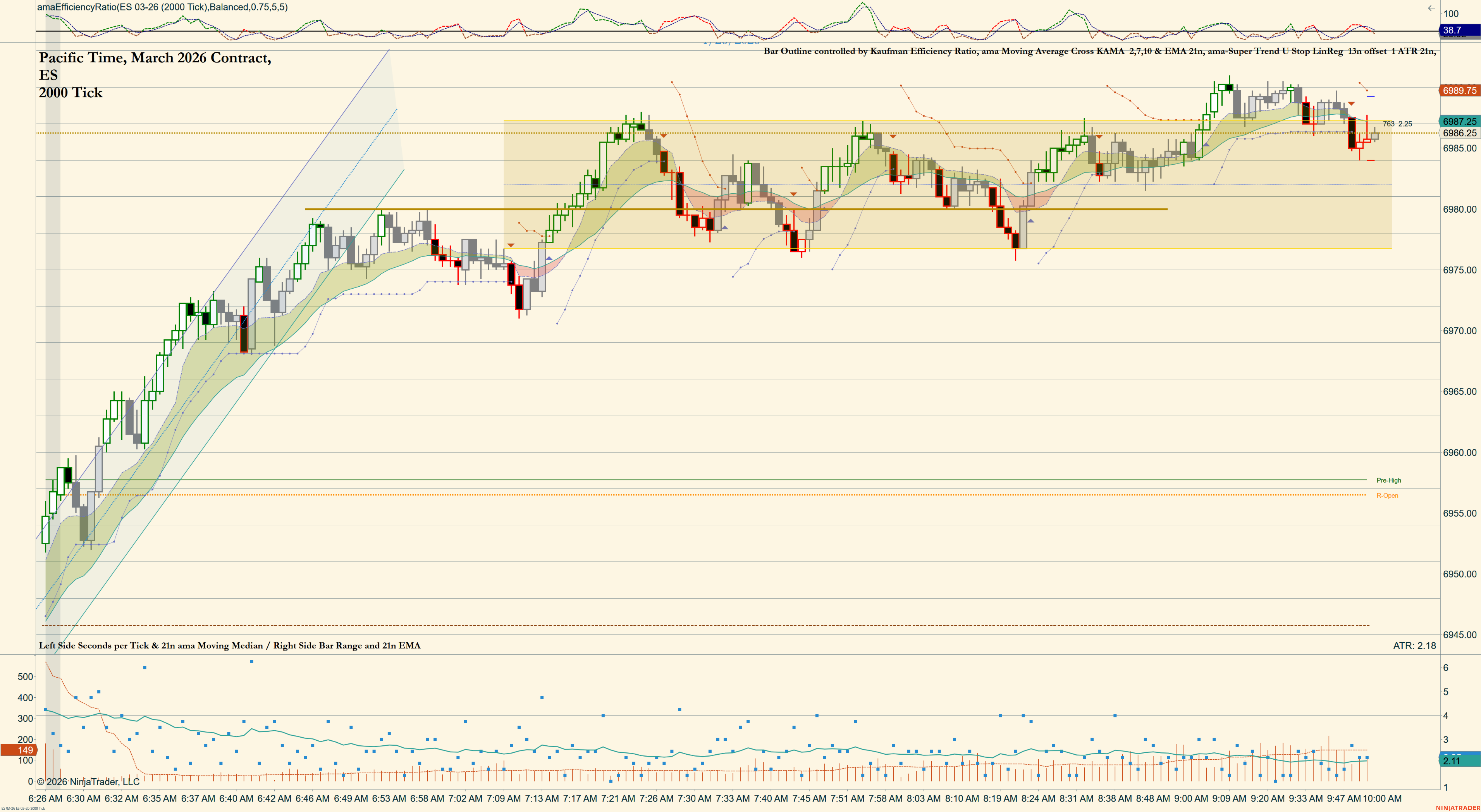Click the 9:09 AM time axis label

click(1230, 799)
